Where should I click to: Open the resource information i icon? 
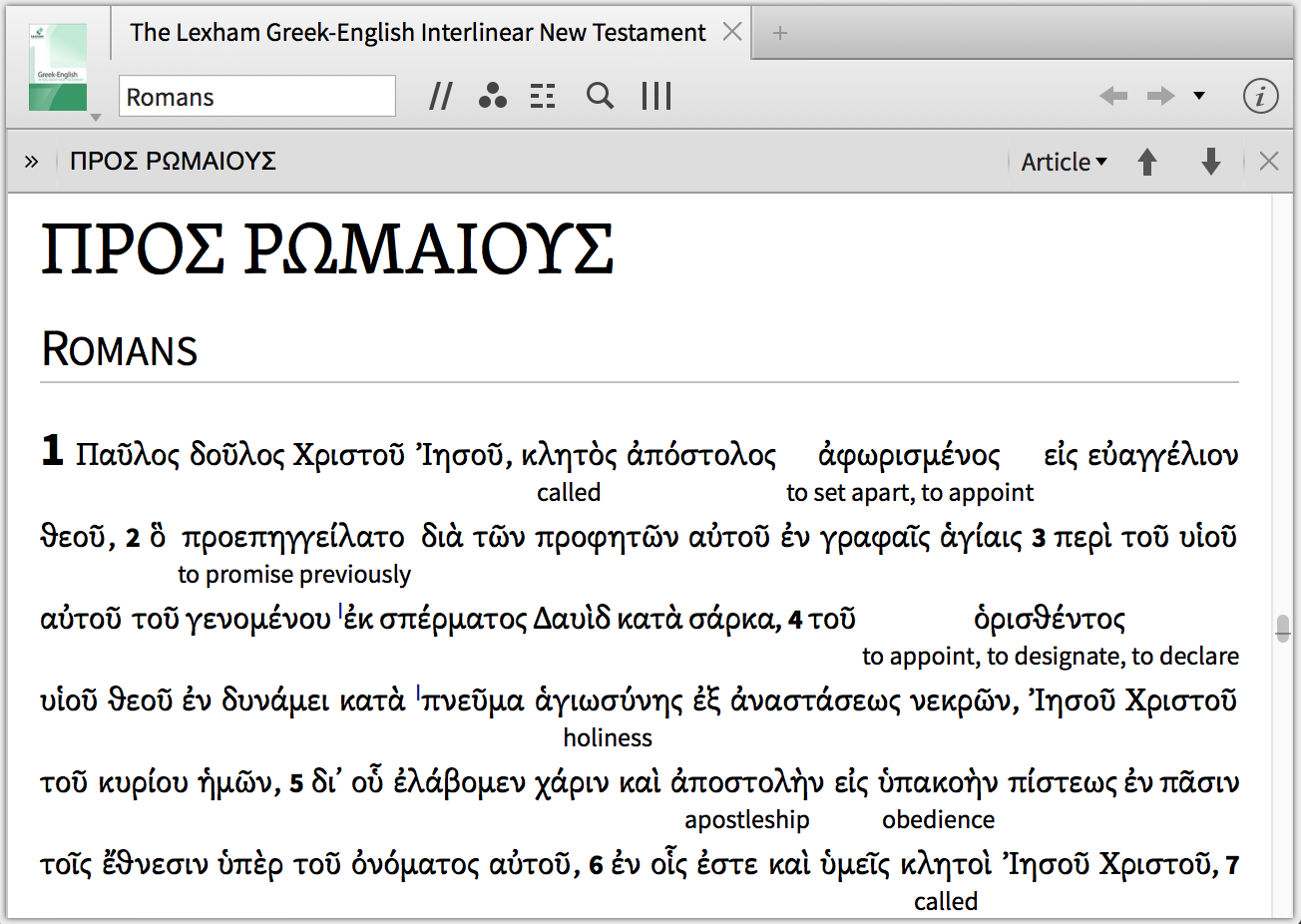click(1261, 96)
